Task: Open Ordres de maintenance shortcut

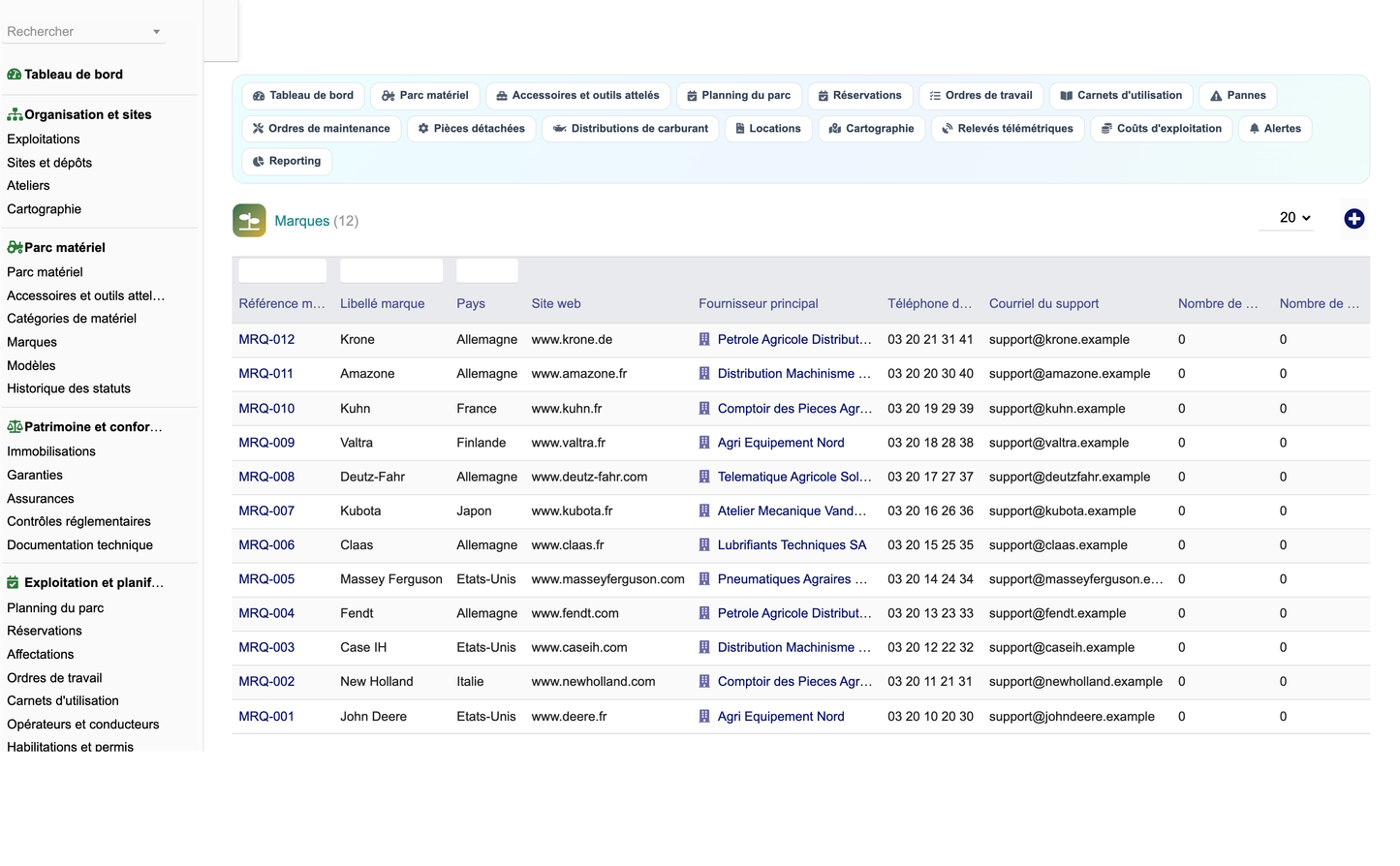Action: (321, 129)
